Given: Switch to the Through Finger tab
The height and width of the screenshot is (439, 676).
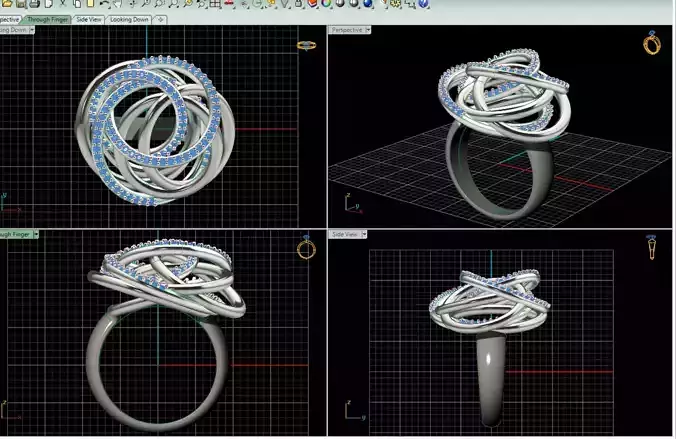Looking at the screenshot, I should tap(47, 19).
